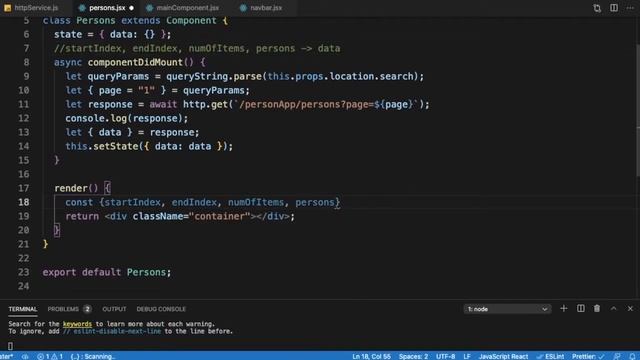The image size is (640, 360).
Task: Click the '/personApp/persons?page=' template string
Action: click(x=307, y=104)
